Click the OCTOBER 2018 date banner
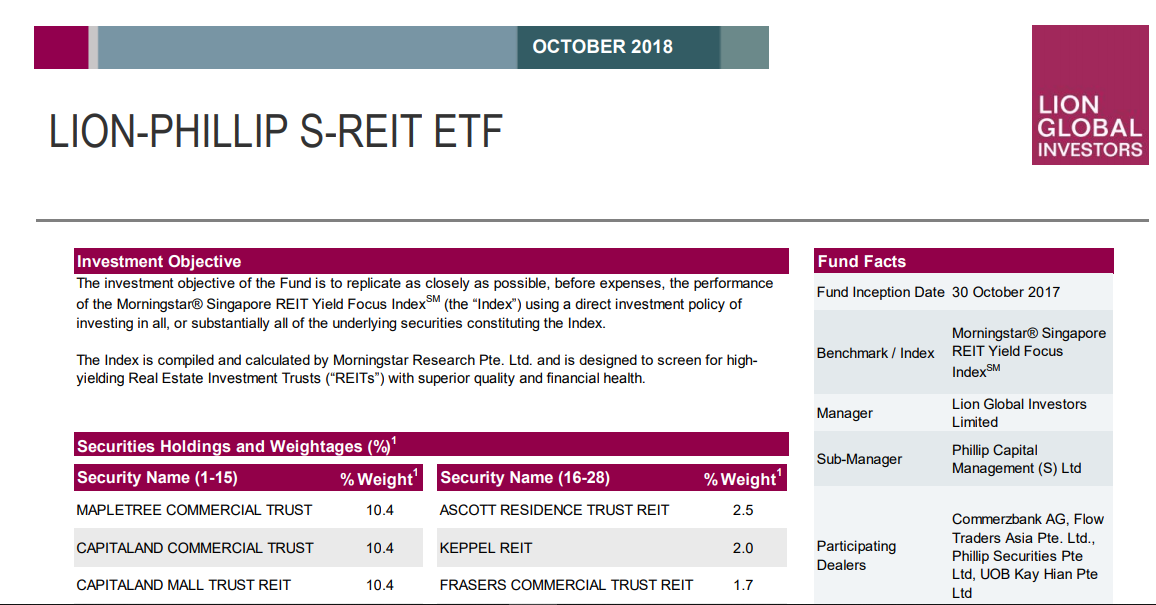1156x605 pixels. pyautogui.click(x=602, y=47)
